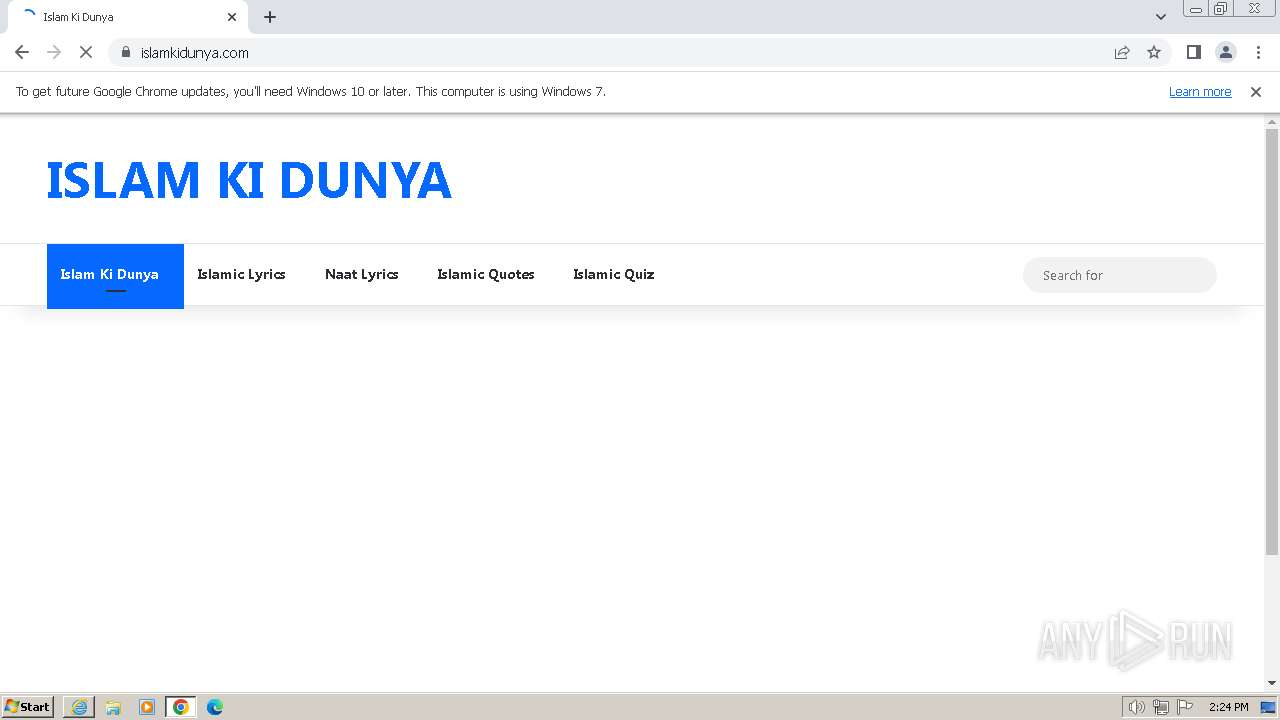Open the media player taskbar icon
The width and height of the screenshot is (1280, 720).
[x=147, y=707]
